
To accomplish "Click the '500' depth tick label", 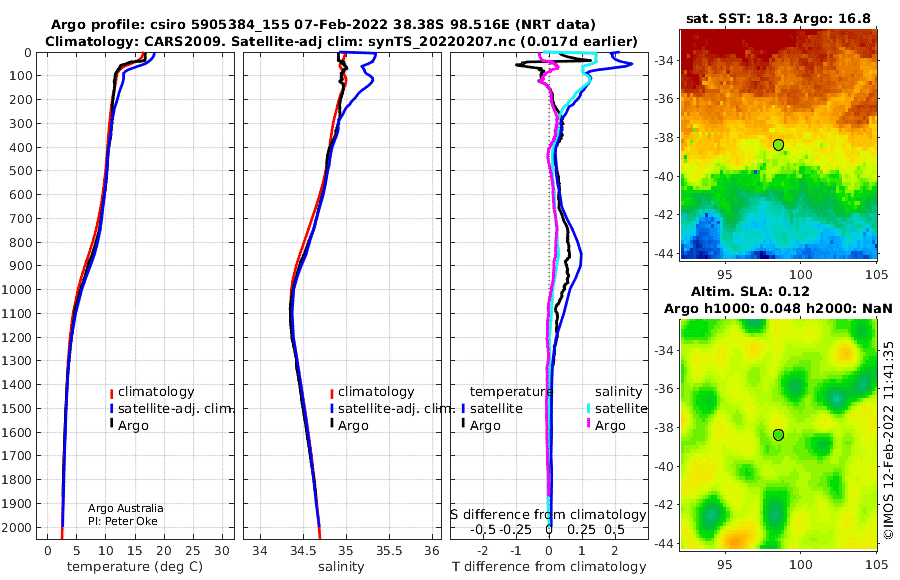I will pyautogui.click(x=20, y=171).
